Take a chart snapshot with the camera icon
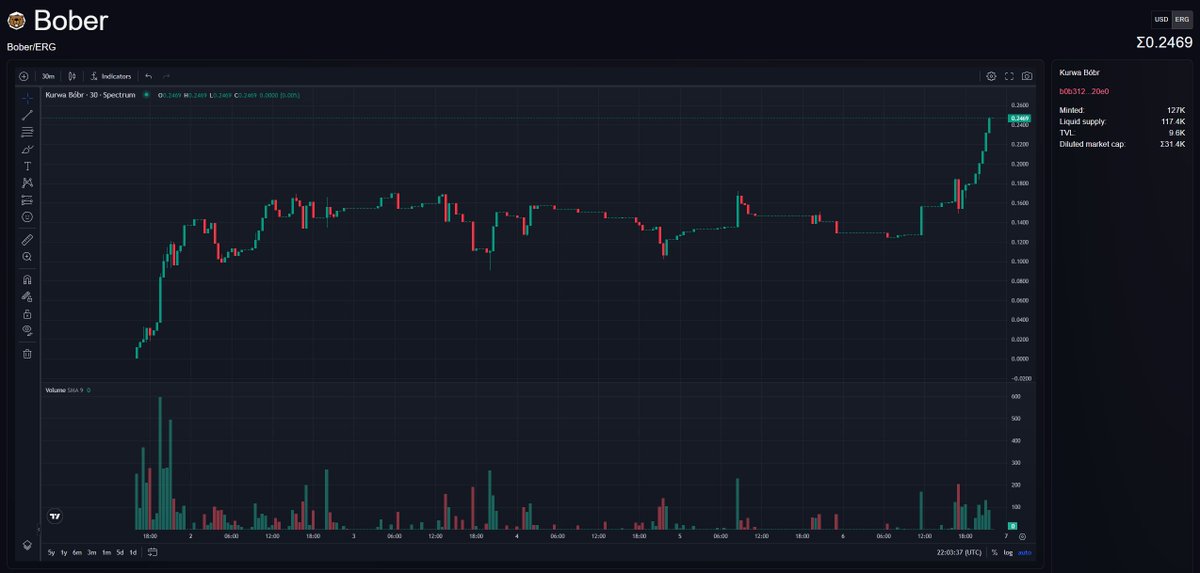This screenshot has height=573, width=1200. click(1027, 76)
